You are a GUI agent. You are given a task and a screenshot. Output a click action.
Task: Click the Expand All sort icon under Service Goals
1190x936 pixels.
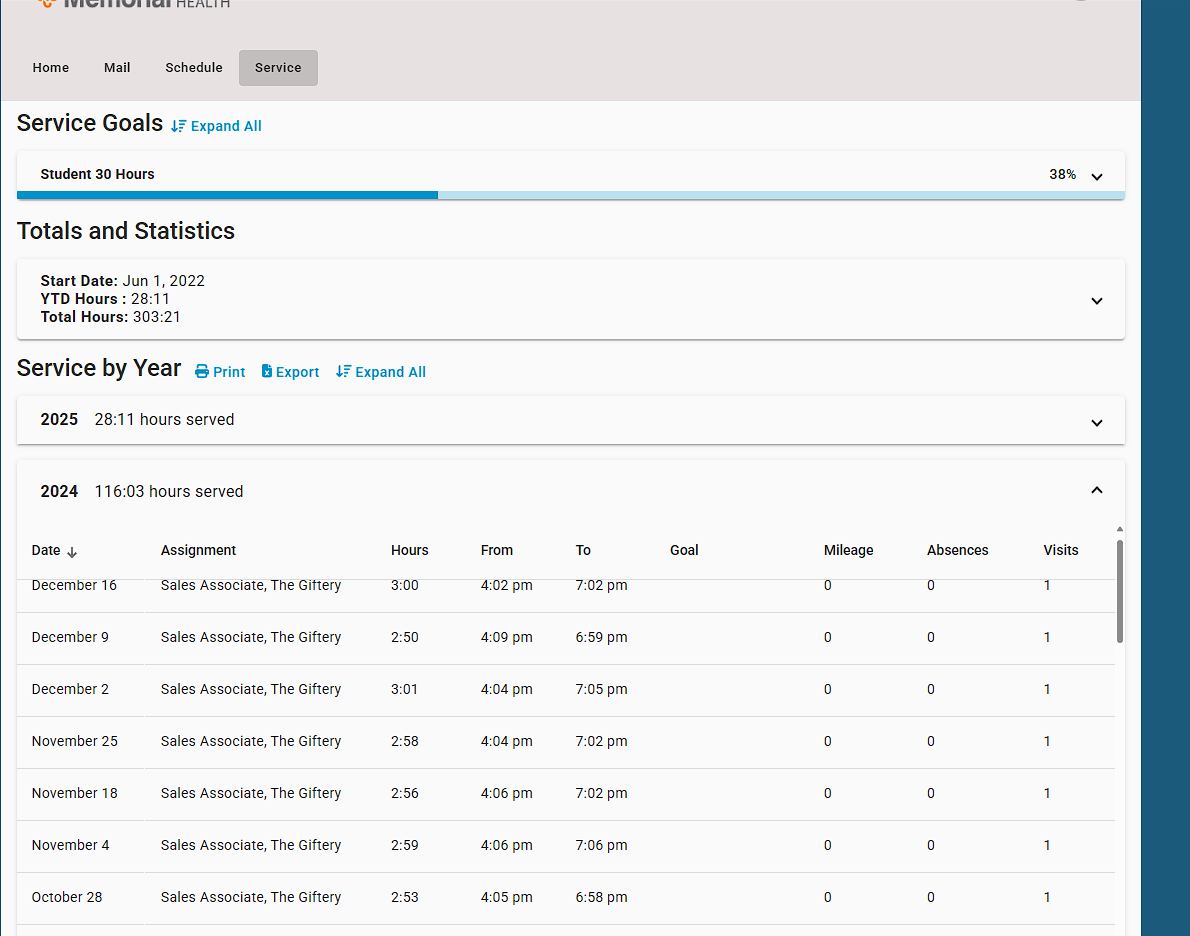(x=179, y=126)
